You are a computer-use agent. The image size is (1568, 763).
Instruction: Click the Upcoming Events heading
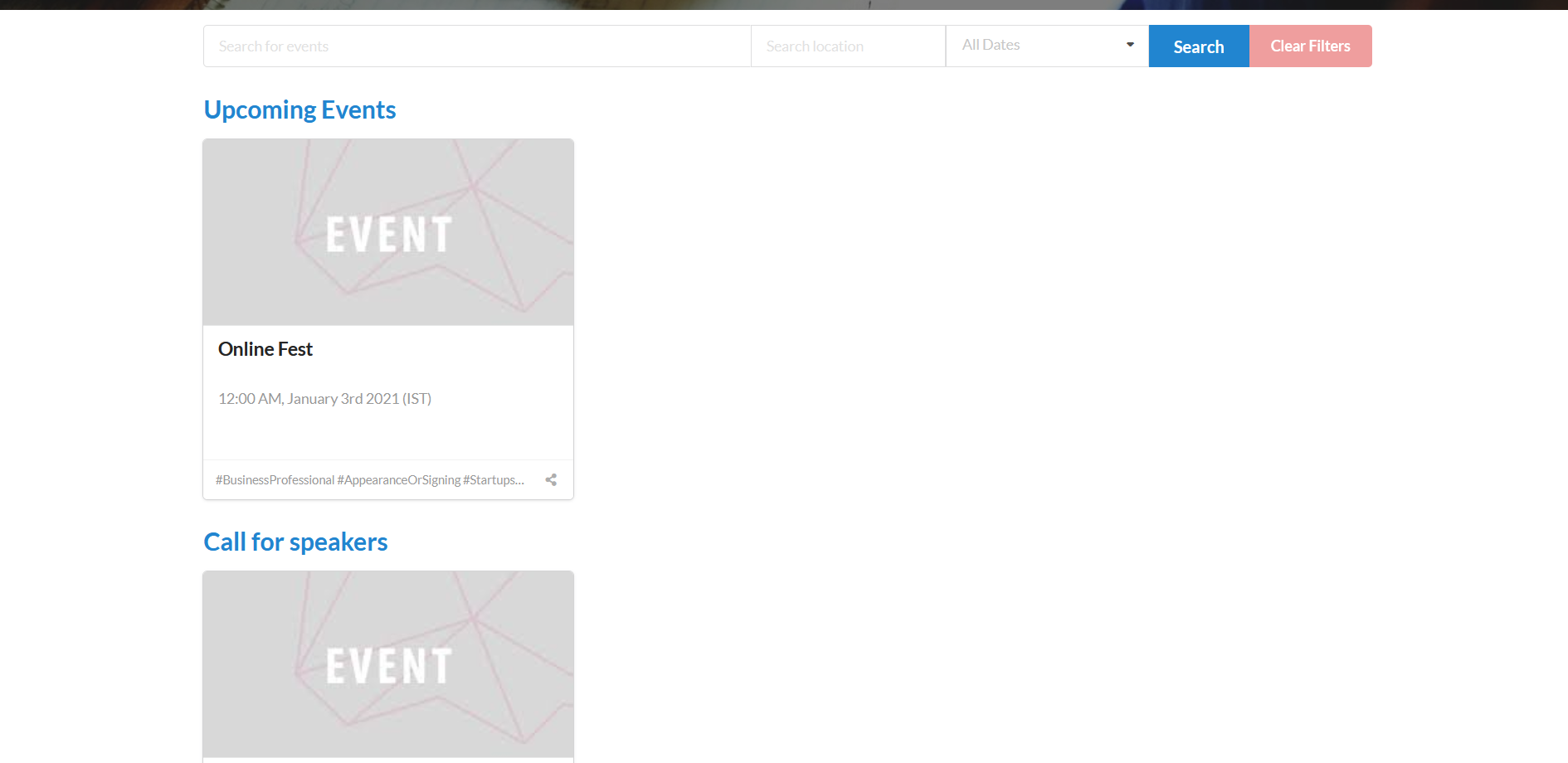tap(299, 110)
